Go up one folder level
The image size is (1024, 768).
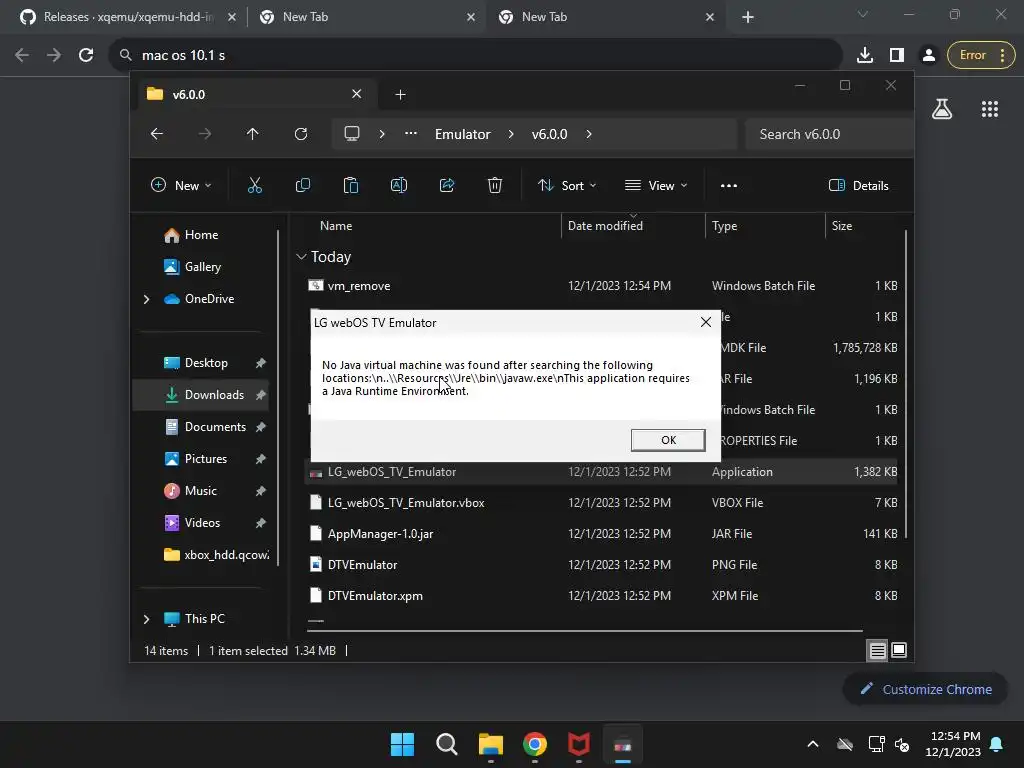pos(253,134)
